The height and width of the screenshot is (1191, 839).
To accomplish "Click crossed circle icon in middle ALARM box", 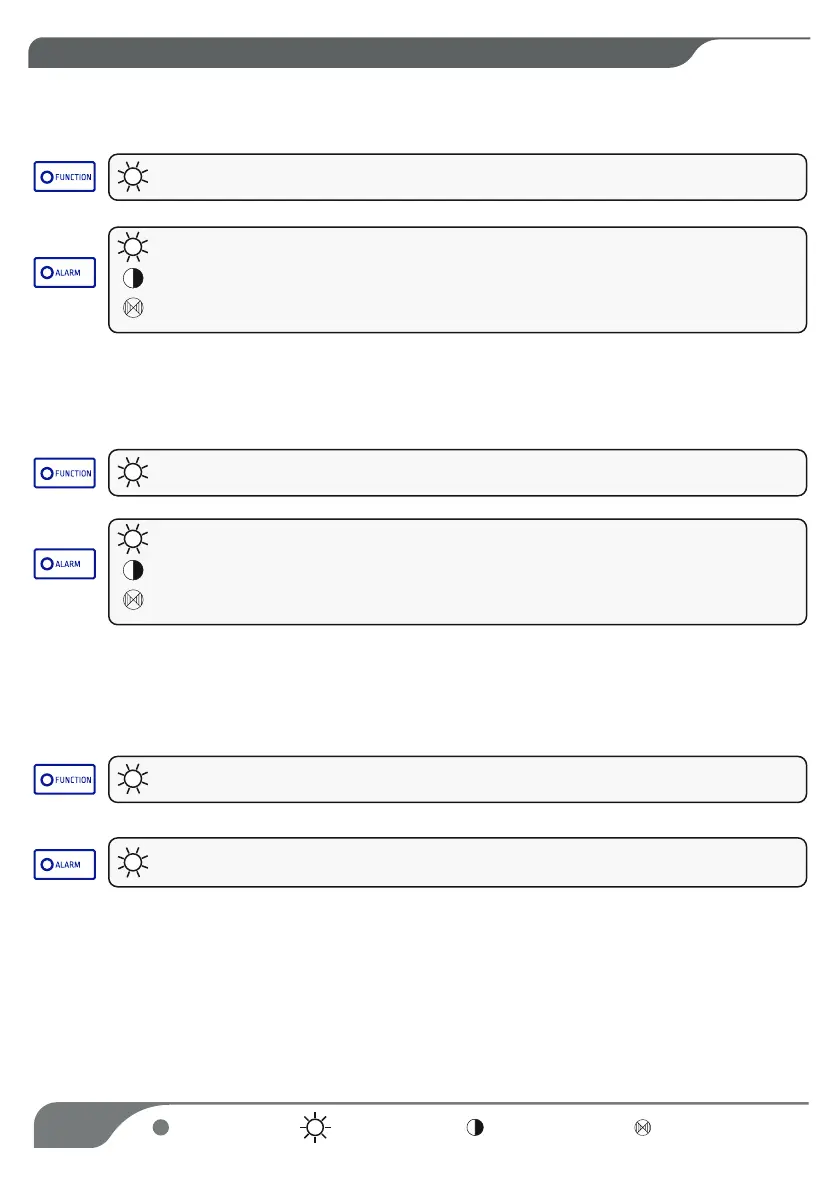I will pos(132,601).
